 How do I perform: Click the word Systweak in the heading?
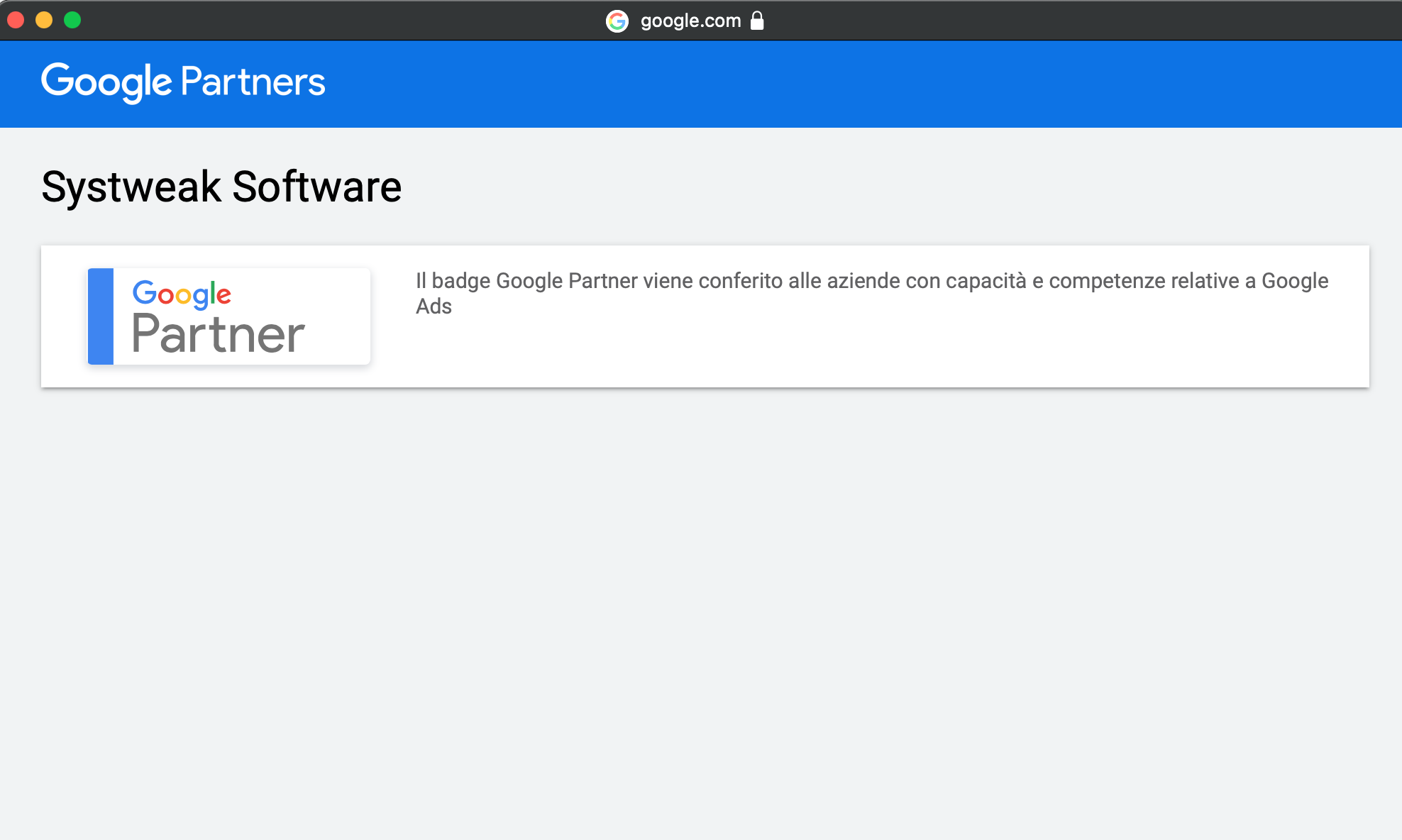coord(131,188)
